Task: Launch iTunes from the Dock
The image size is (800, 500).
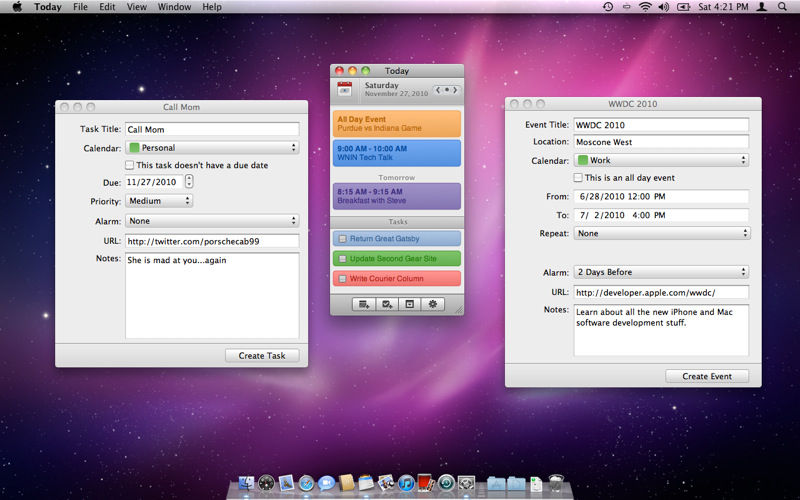Action: (406, 482)
